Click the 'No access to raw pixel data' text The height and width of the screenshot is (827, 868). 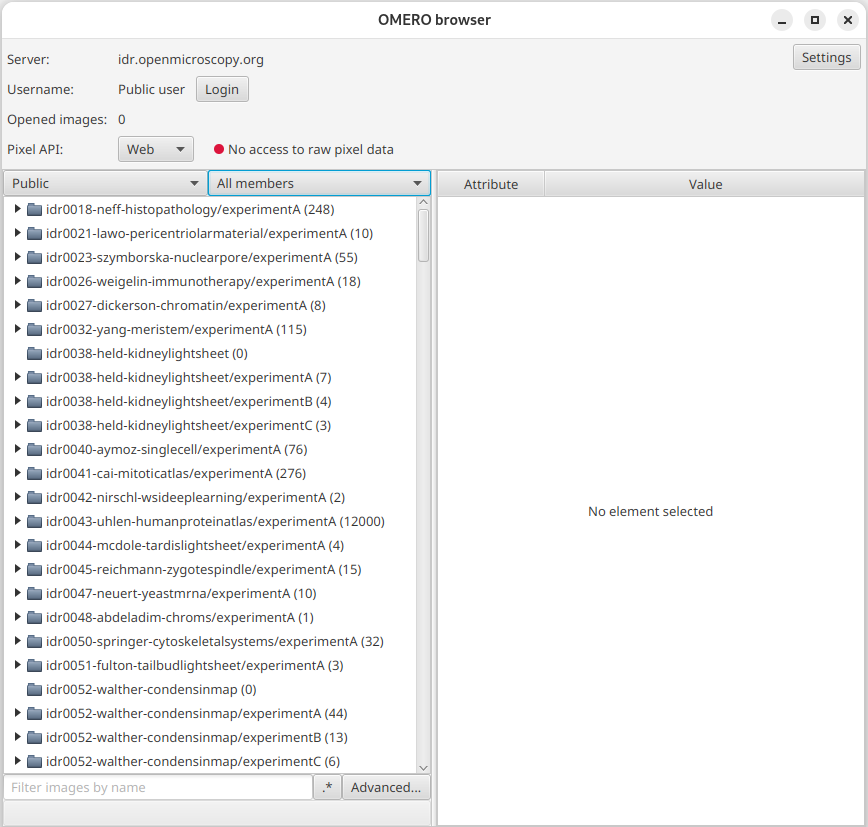tap(311, 149)
